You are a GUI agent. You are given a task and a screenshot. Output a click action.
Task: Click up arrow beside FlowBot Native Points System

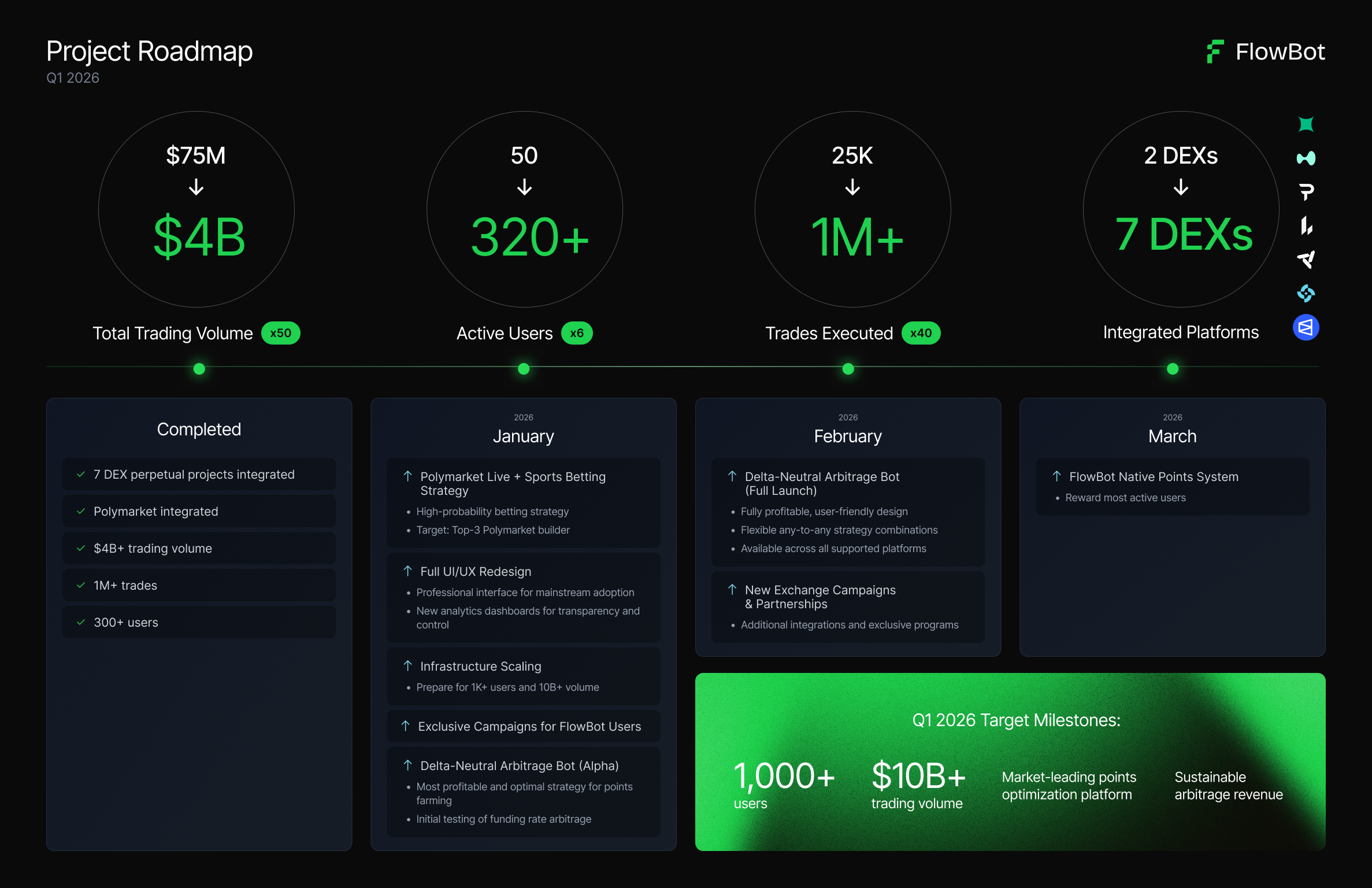point(1056,476)
